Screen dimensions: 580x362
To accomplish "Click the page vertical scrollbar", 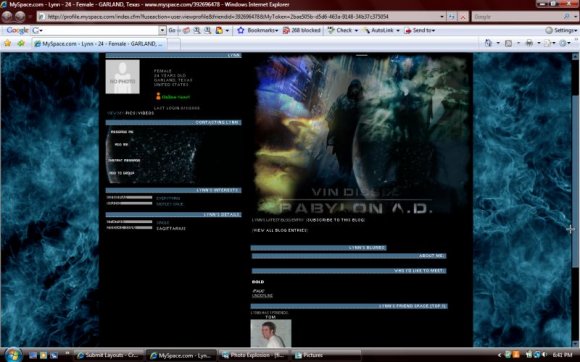I will coord(574,200).
